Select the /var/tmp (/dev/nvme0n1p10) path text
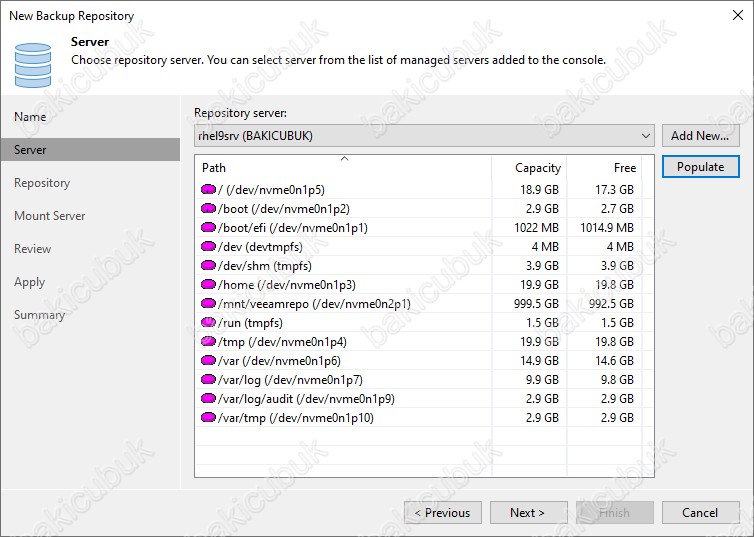This screenshot has height=537, width=754. pyautogui.click(x=296, y=418)
